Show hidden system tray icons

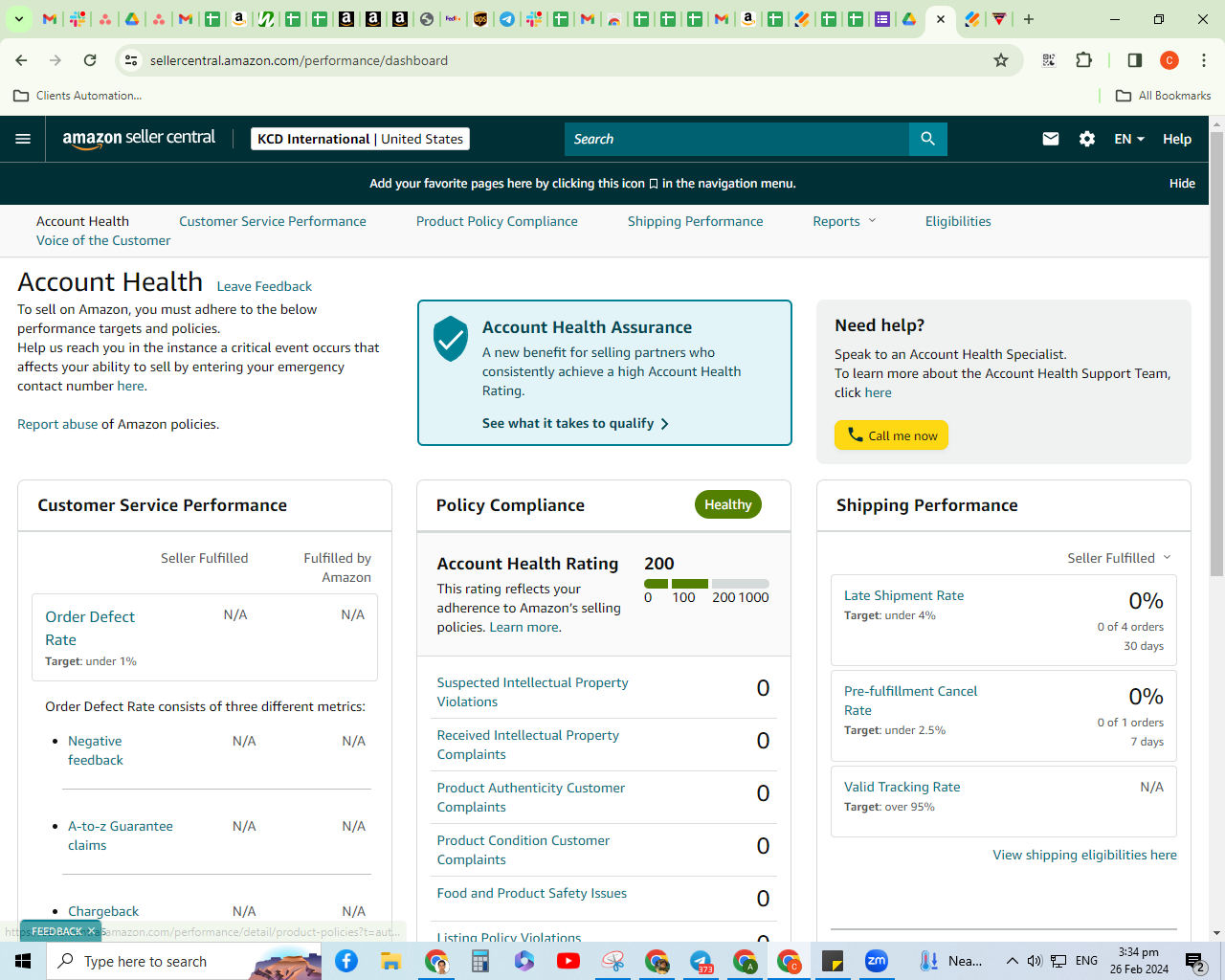[1012, 961]
